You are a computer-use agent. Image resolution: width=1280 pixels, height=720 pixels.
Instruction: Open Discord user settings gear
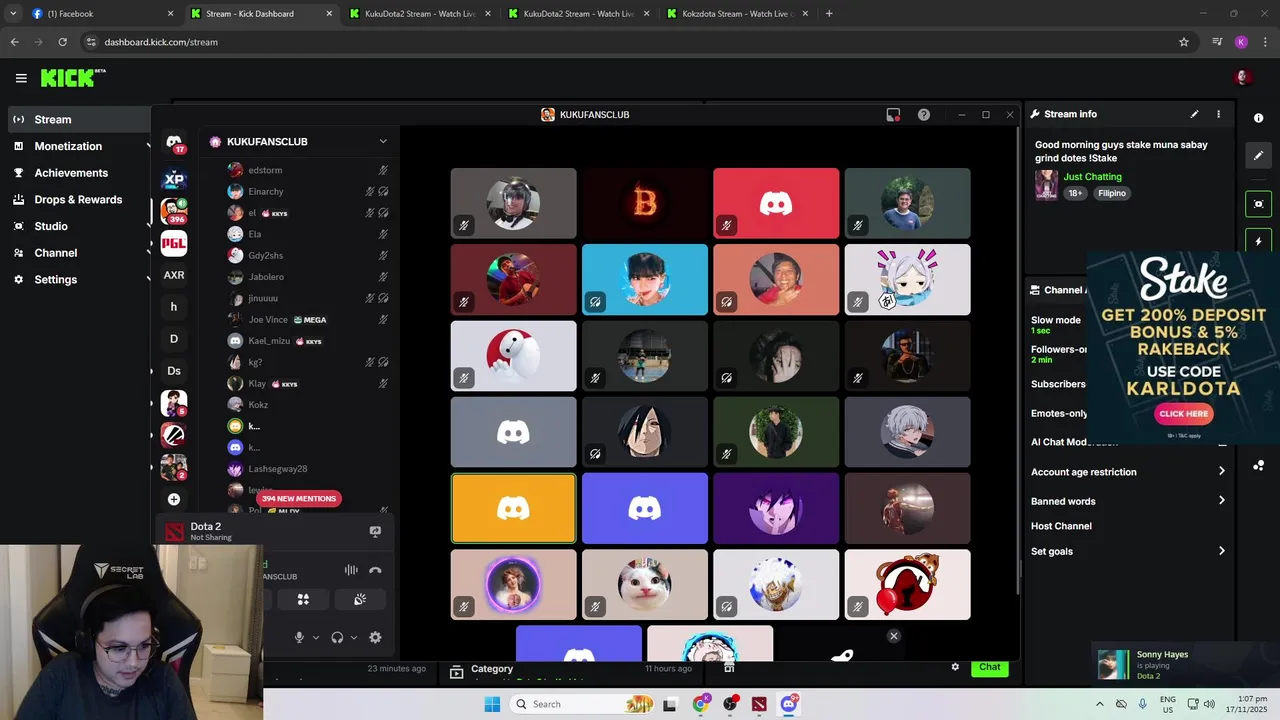pyautogui.click(x=375, y=637)
